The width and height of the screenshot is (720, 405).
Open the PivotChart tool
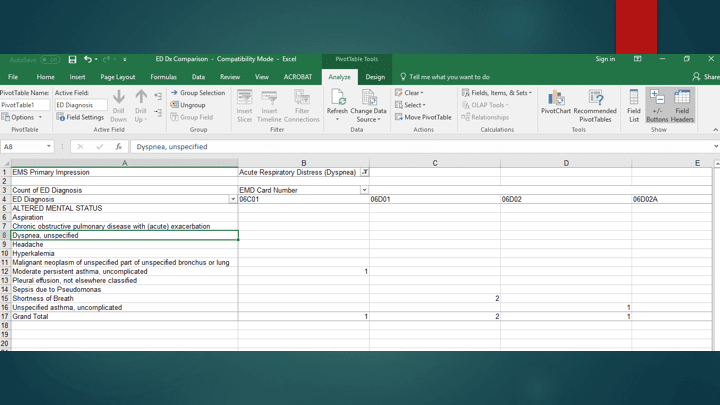click(556, 100)
